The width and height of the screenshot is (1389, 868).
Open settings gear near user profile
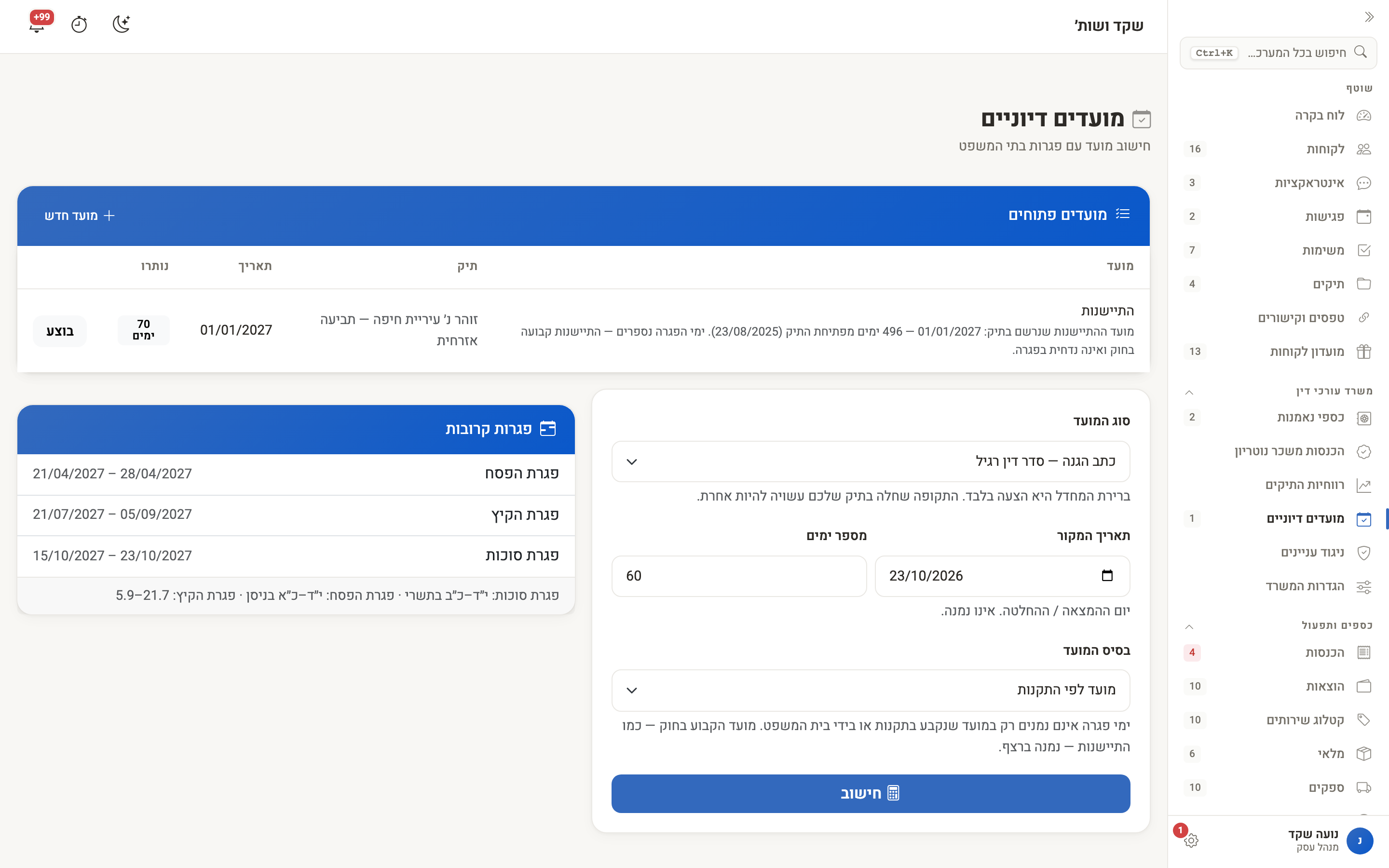pyautogui.click(x=1191, y=841)
